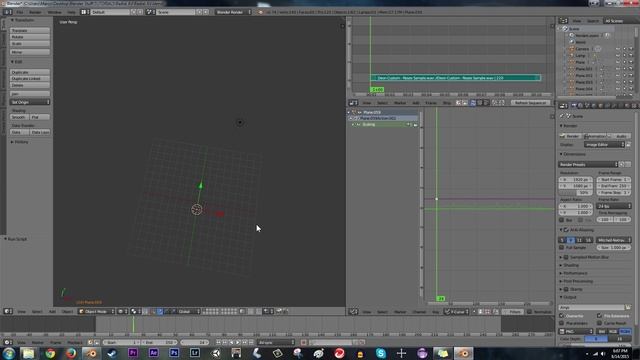The width and height of the screenshot is (640, 360).
Task: Open the Object Mode dropdown in the 3D view header
Action: (x=96, y=311)
